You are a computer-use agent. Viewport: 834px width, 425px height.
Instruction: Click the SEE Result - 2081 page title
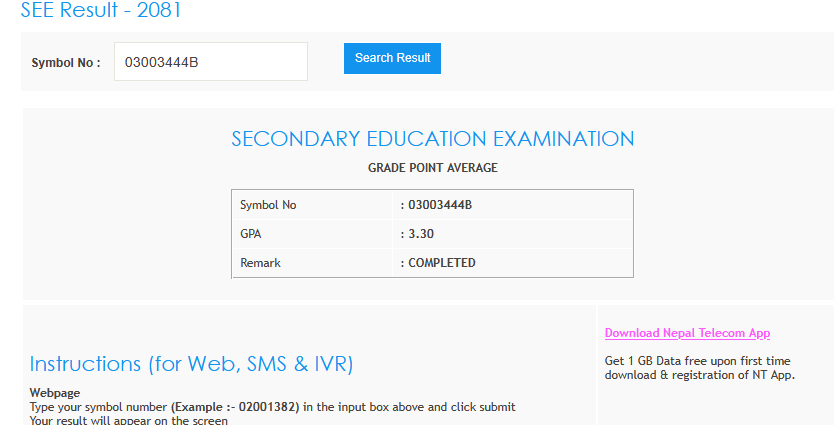tap(101, 12)
